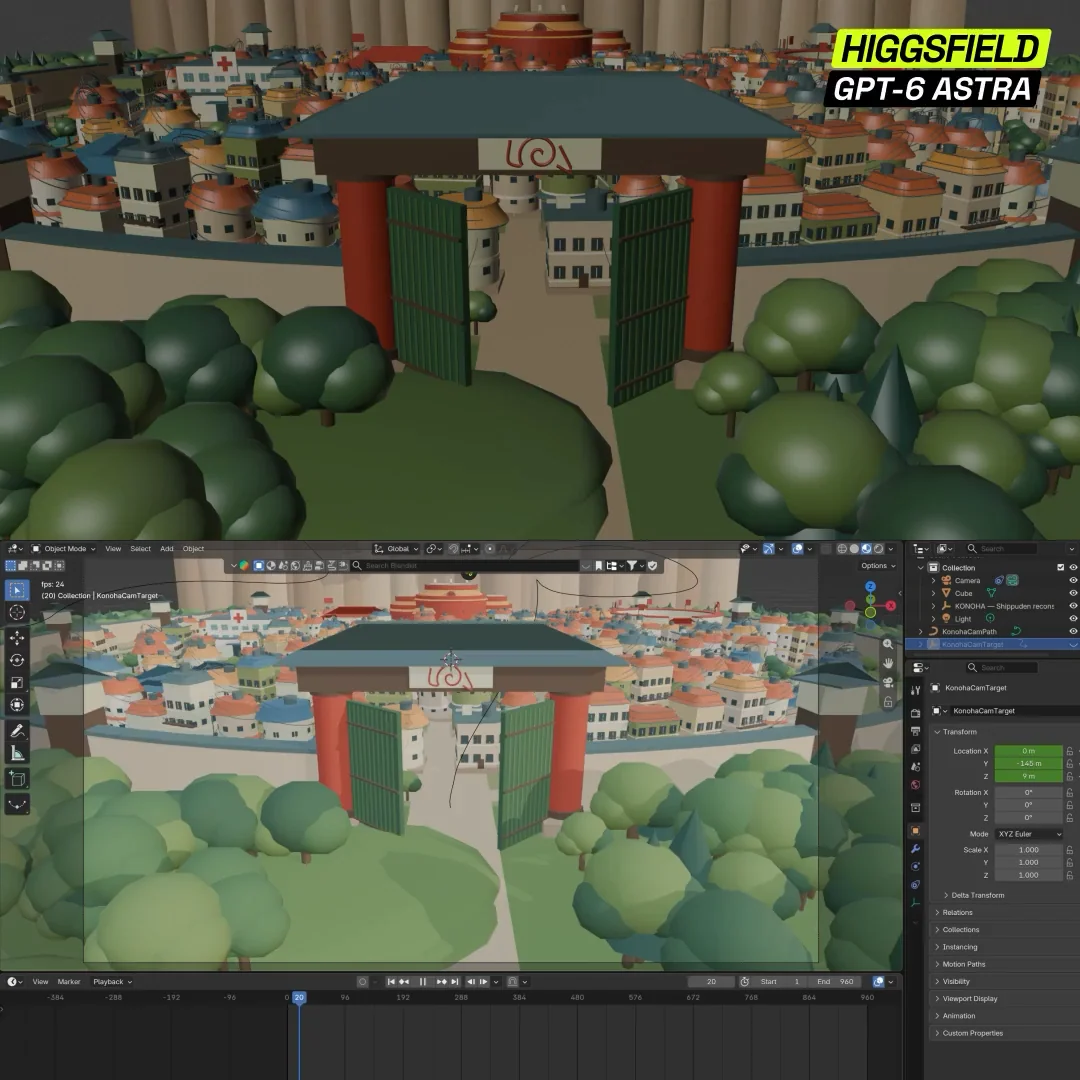Toggle Collection visibility eye icon
Viewport: 1080px width, 1080px height.
point(1072,568)
